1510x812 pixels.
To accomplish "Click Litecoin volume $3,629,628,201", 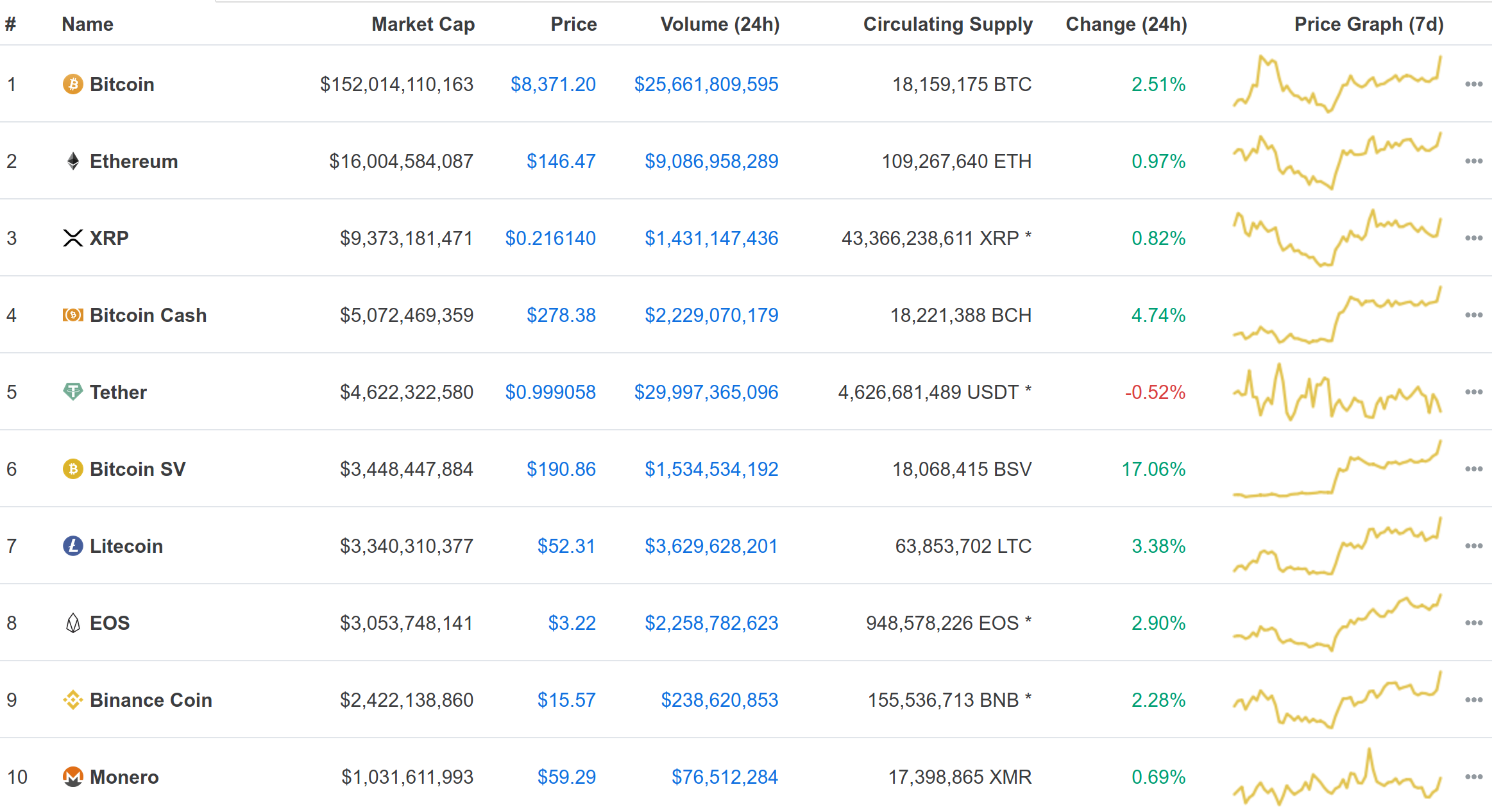I will 711,546.
